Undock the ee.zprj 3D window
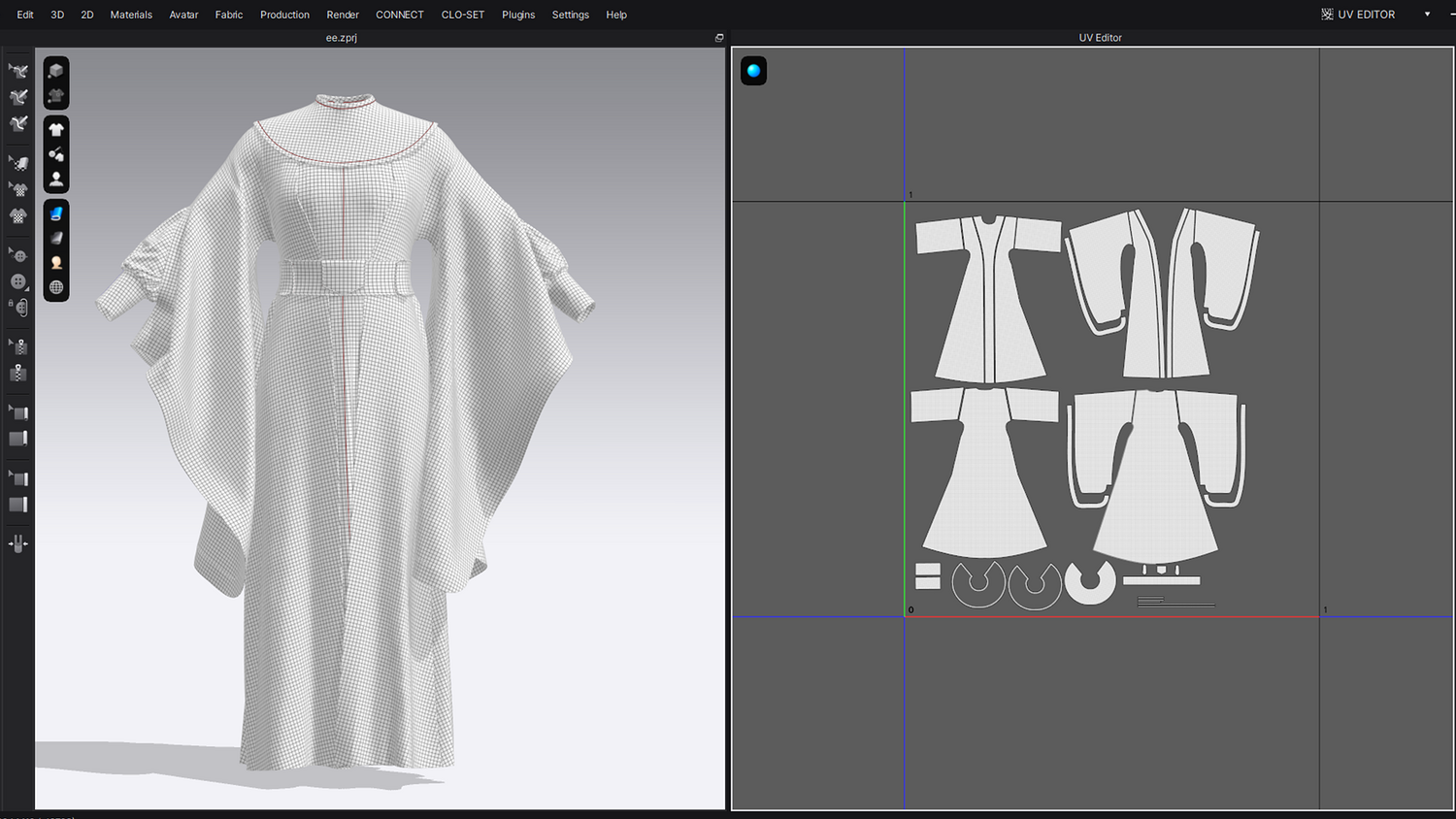The height and width of the screenshot is (819, 1456). click(719, 38)
